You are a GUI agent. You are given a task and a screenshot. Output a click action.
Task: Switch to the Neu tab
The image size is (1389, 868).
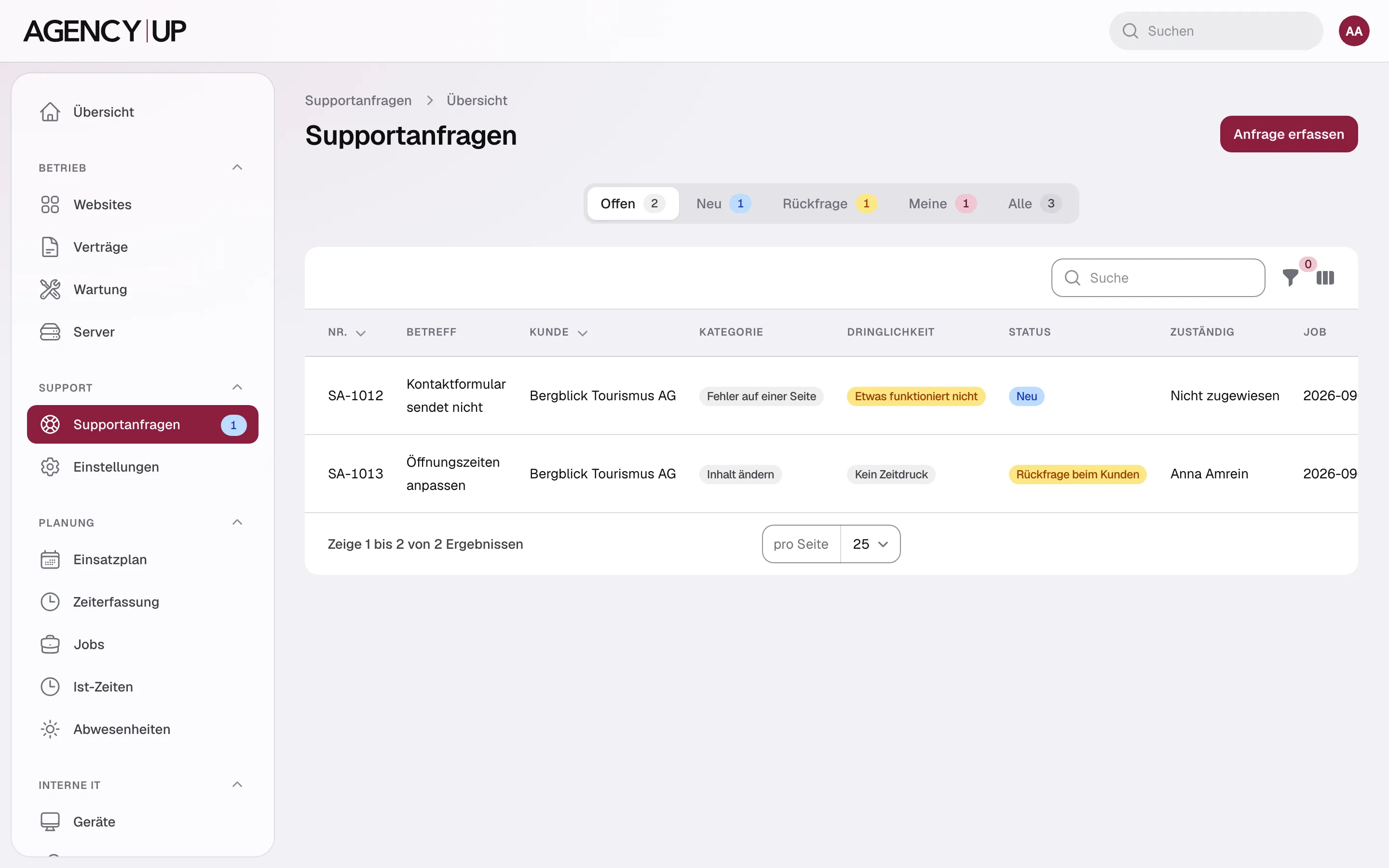click(x=723, y=203)
